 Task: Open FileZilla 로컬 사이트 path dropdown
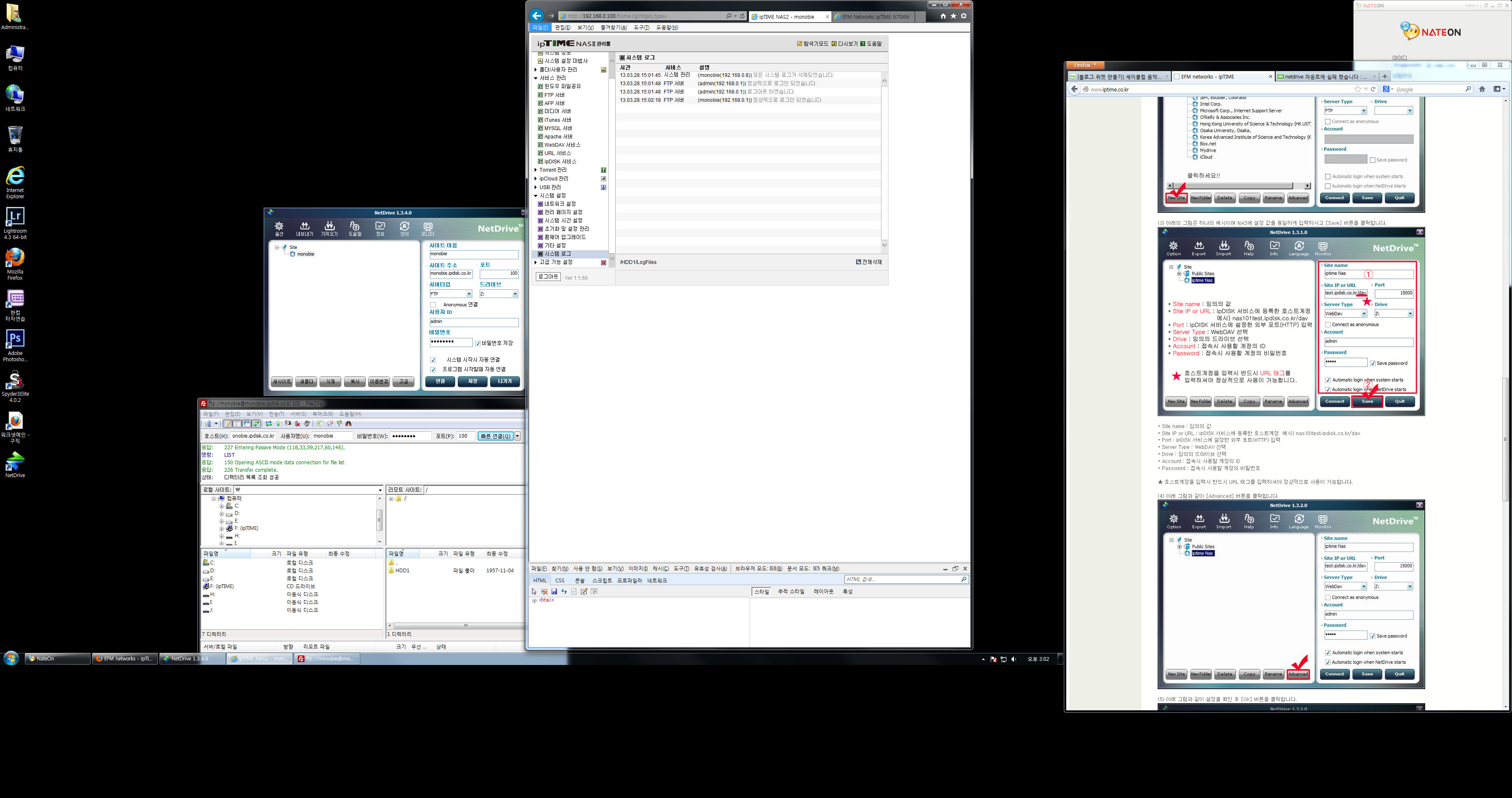[x=380, y=490]
